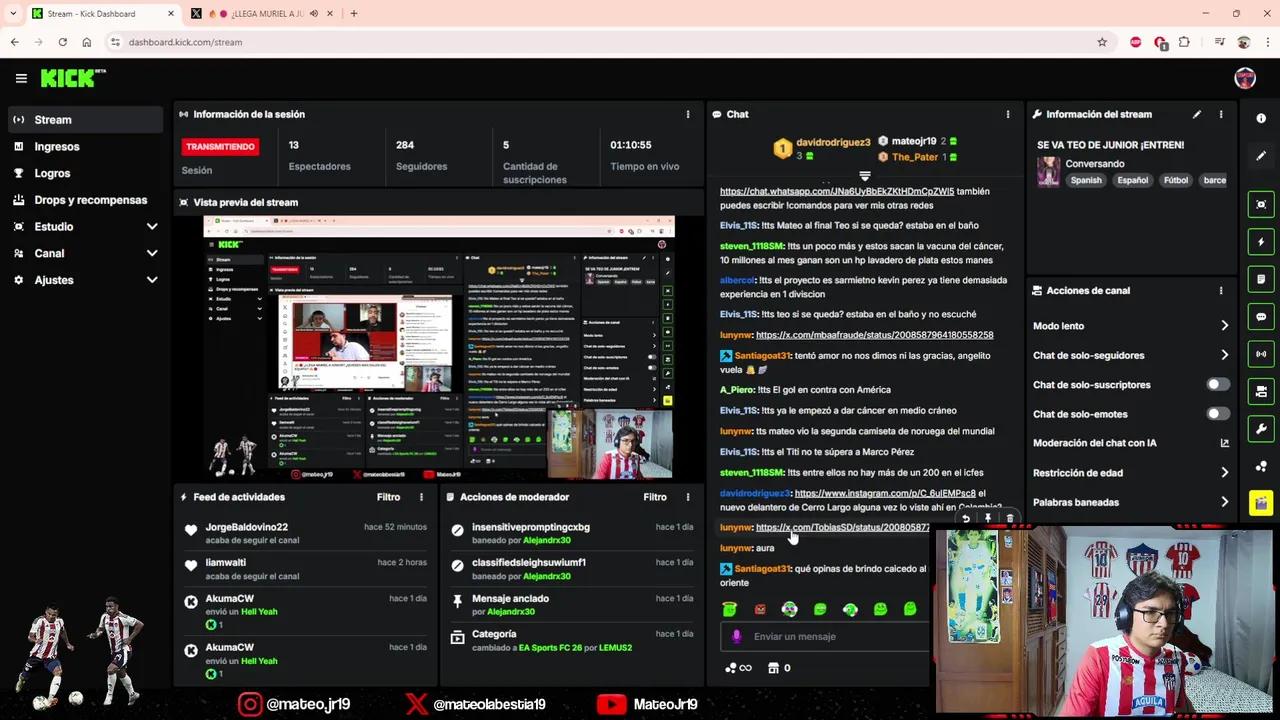The image size is (1280, 720).
Task: Open Filtro in moderator actions
Action: pyautogui.click(x=655, y=497)
